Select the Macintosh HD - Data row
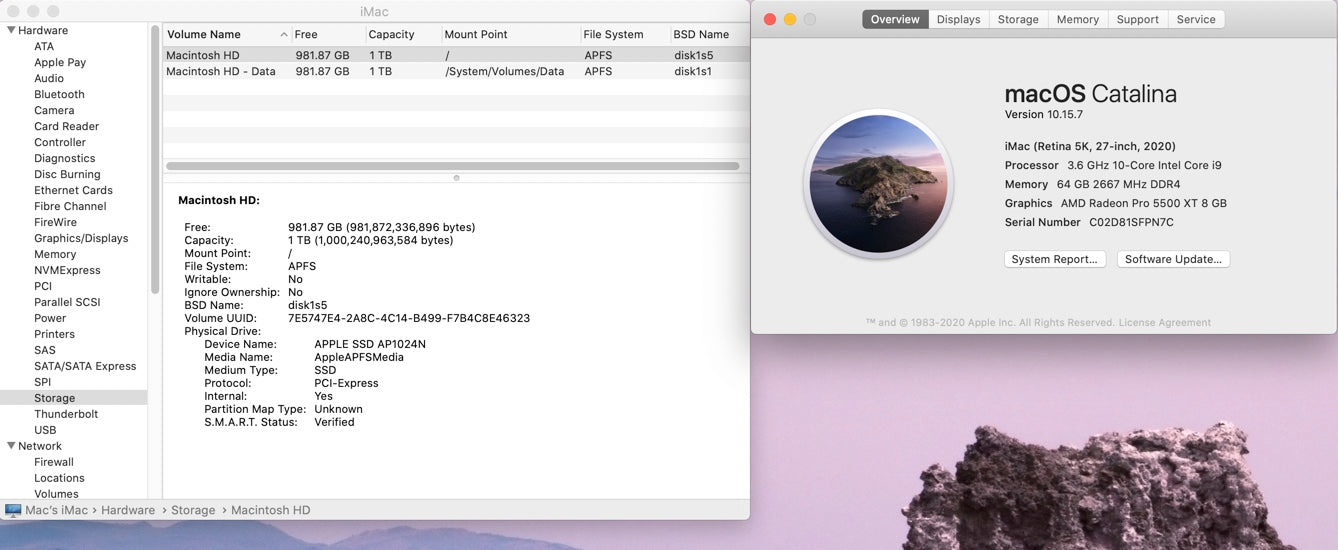Screen dimensions: 1338x550 pos(456,71)
